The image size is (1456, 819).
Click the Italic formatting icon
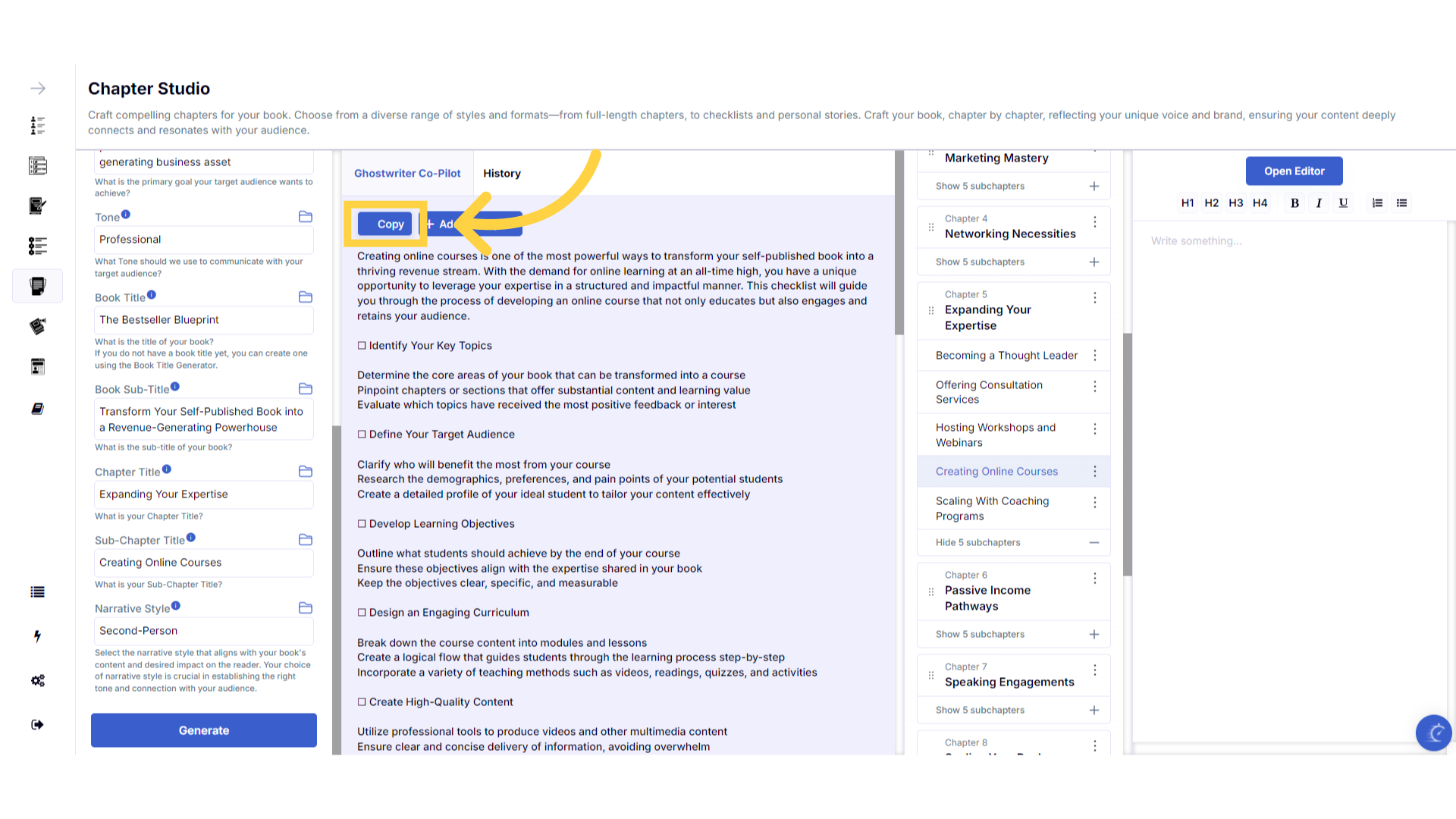(1319, 203)
